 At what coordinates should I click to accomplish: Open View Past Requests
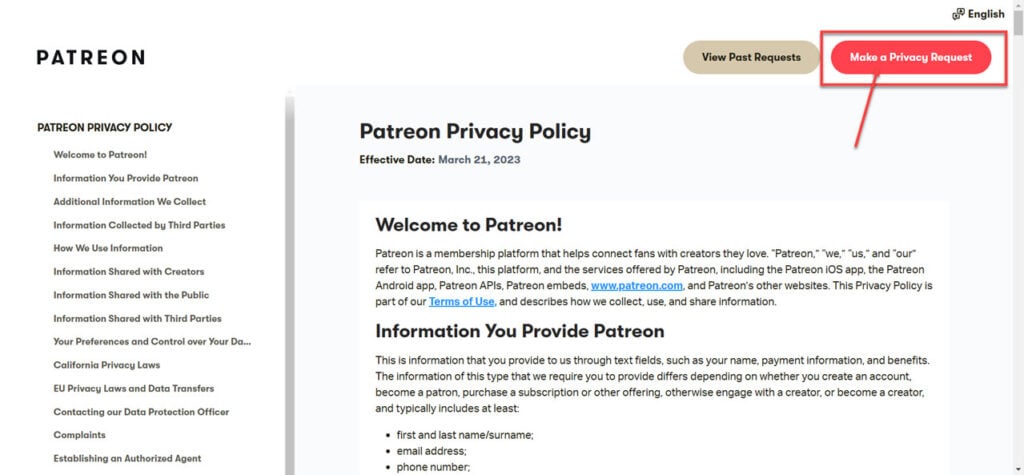(751, 57)
